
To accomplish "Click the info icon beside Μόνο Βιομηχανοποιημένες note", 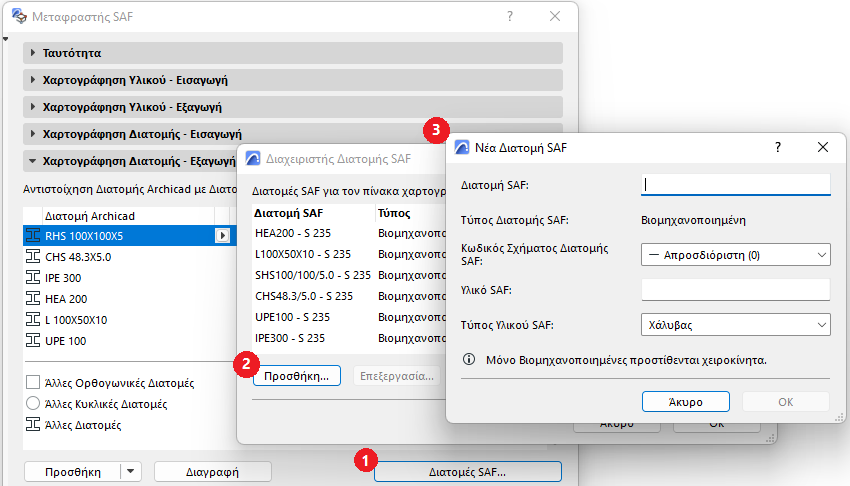I will pyautogui.click(x=469, y=359).
